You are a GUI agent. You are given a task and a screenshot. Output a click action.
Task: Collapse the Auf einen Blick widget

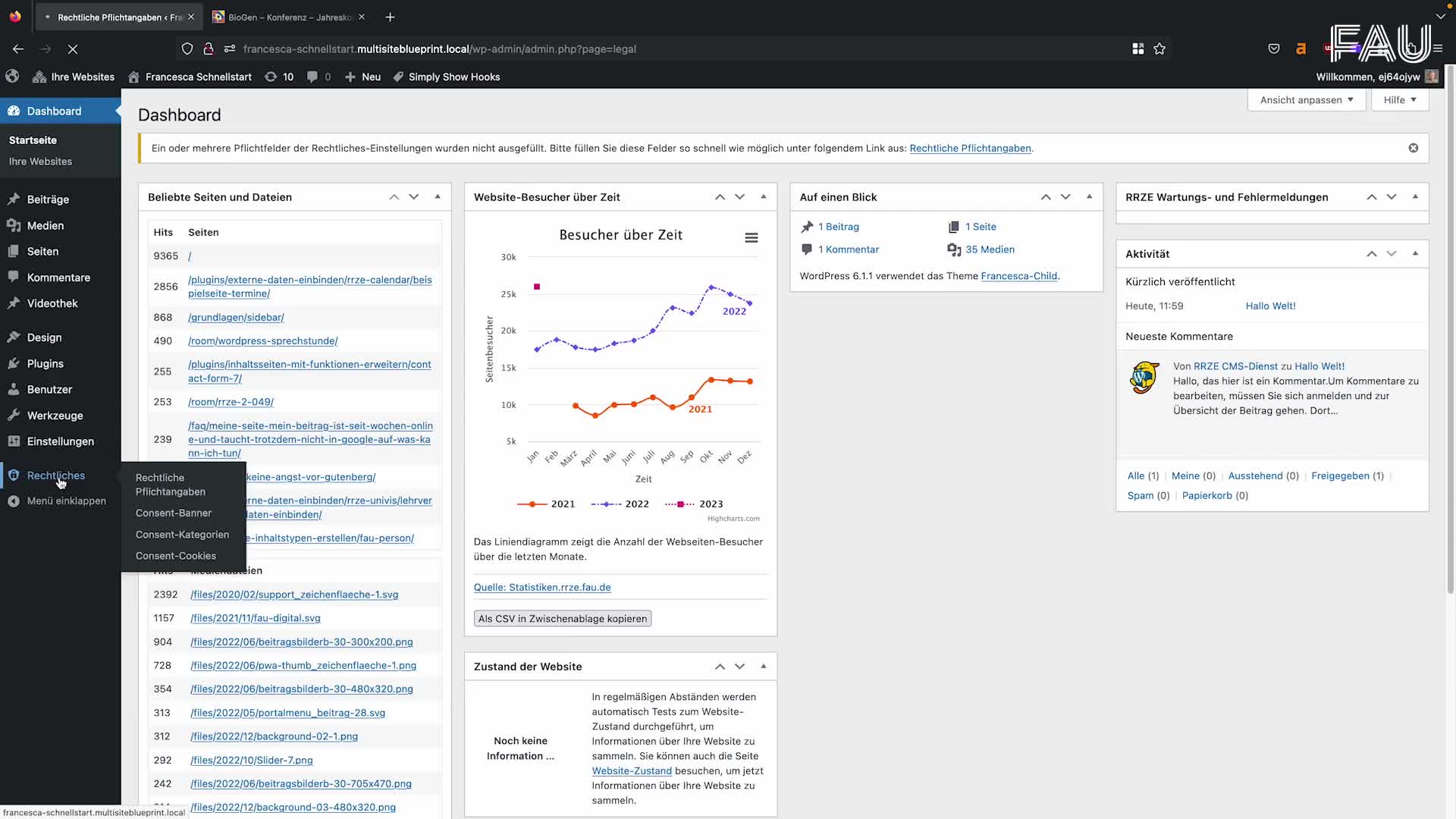point(1089,196)
